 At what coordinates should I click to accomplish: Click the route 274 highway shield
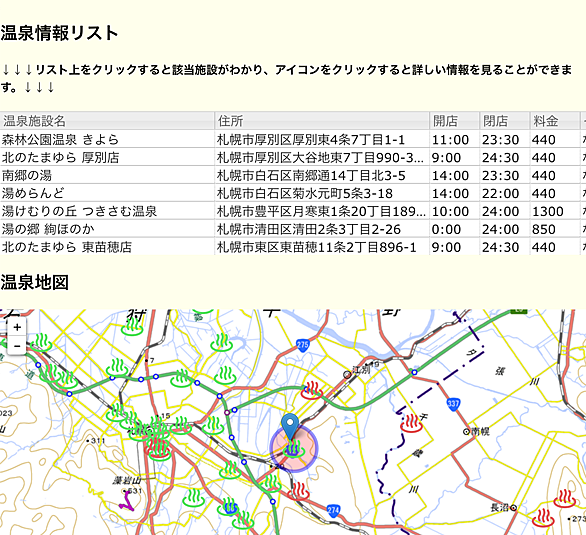coord(333,510)
